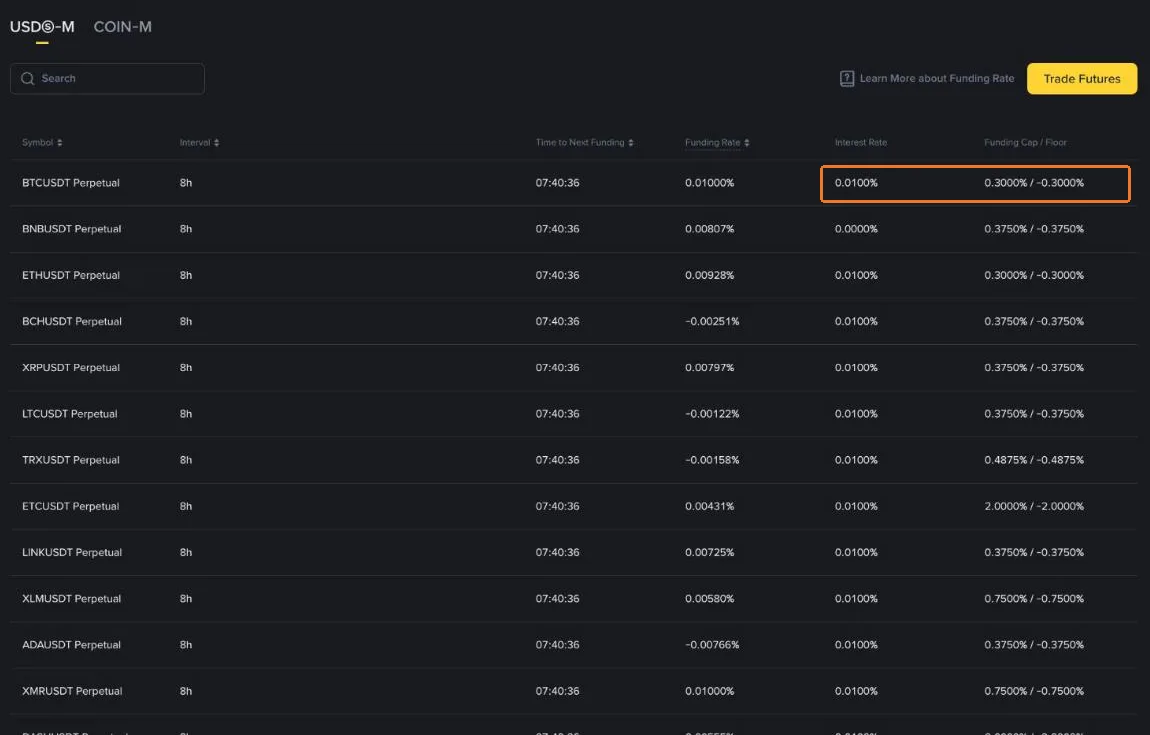Click XLMUSDT cap/floor 0.7500% / -0.7500%

[1034, 599]
